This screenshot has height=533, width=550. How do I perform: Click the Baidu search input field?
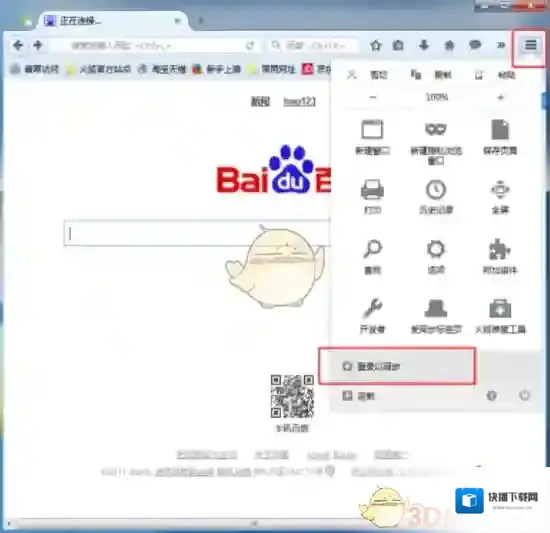click(196, 233)
